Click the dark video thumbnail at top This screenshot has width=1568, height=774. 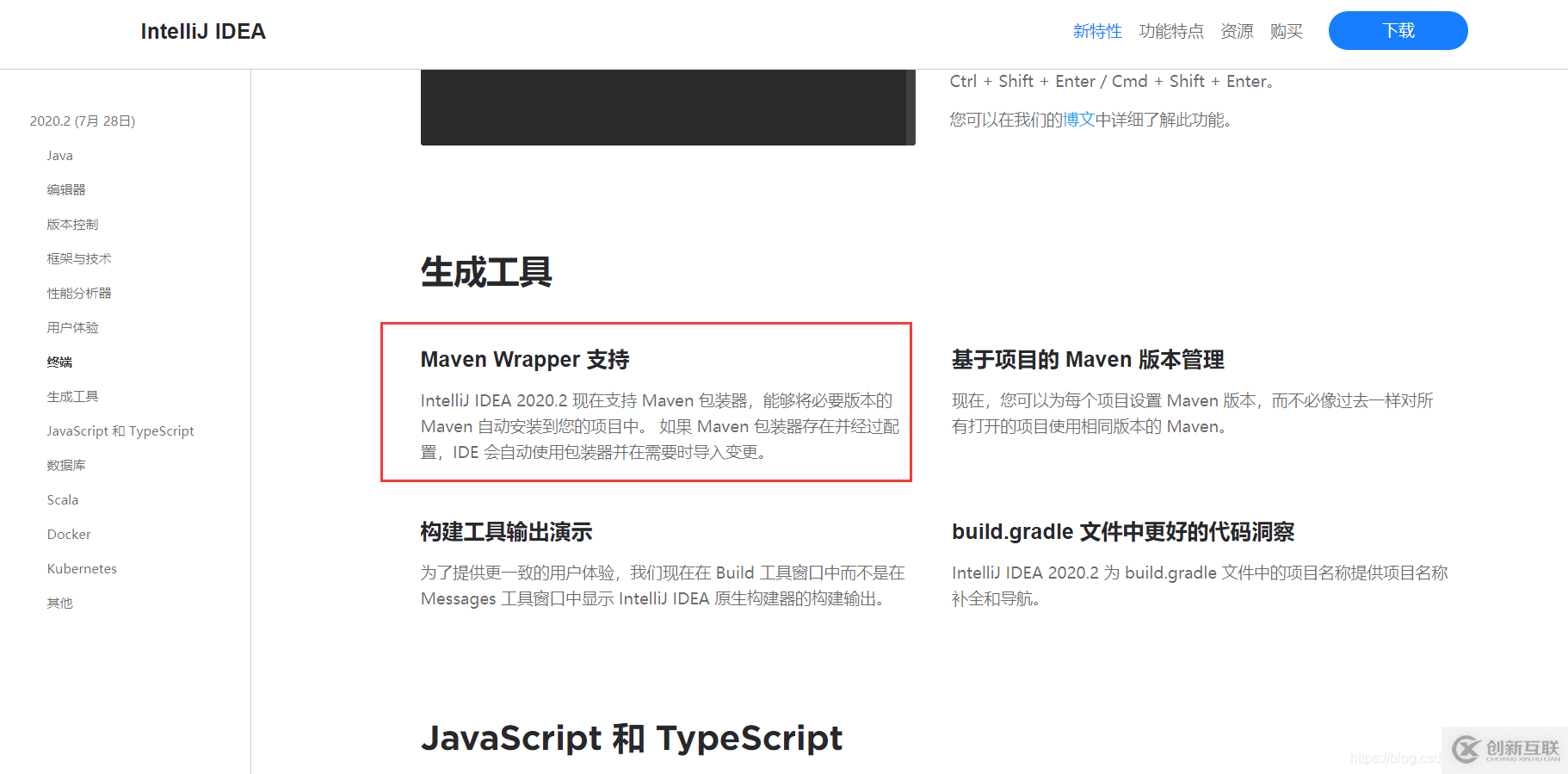click(x=668, y=108)
